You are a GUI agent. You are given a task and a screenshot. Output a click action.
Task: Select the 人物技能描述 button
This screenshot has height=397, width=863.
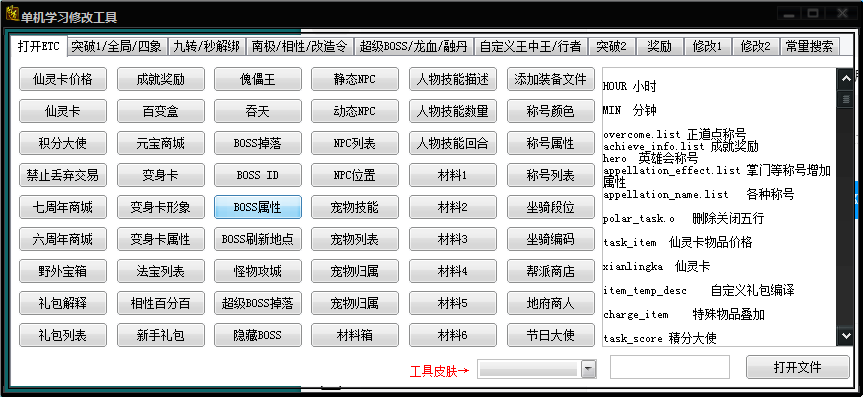click(x=452, y=79)
